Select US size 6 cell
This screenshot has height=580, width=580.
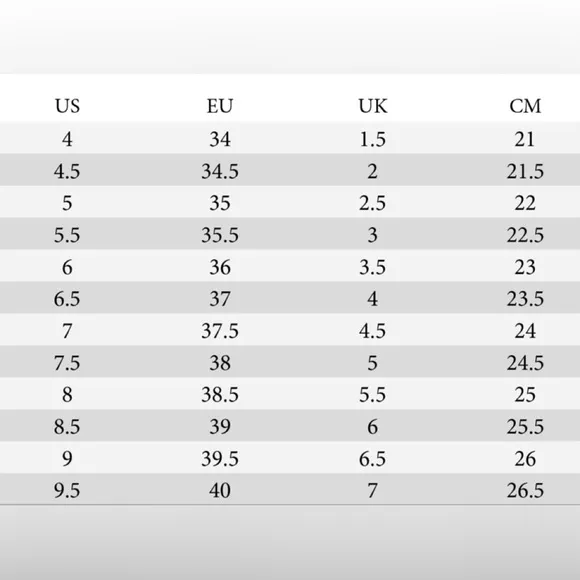[x=67, y=267]
